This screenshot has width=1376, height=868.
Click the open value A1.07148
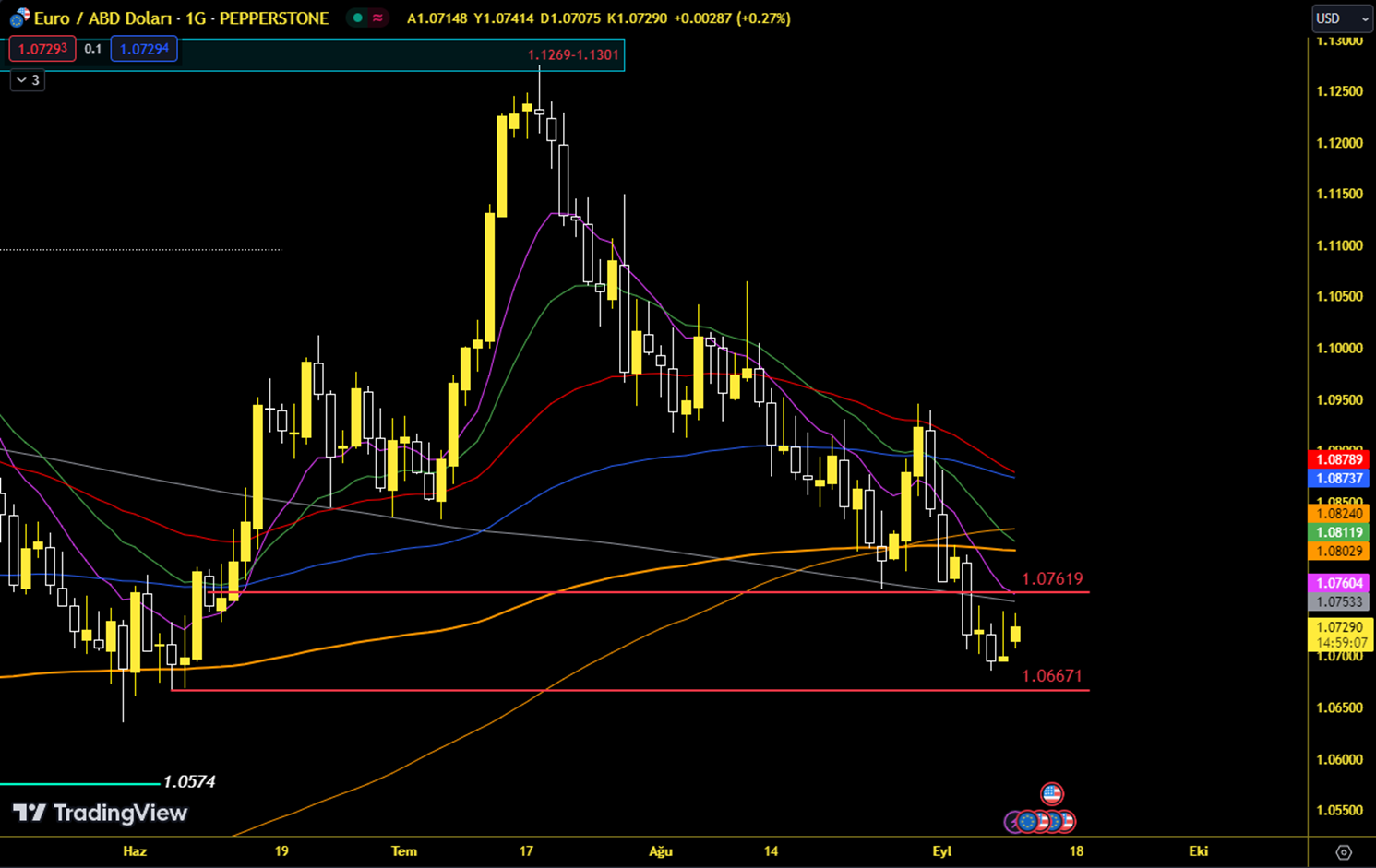[437, 18]
